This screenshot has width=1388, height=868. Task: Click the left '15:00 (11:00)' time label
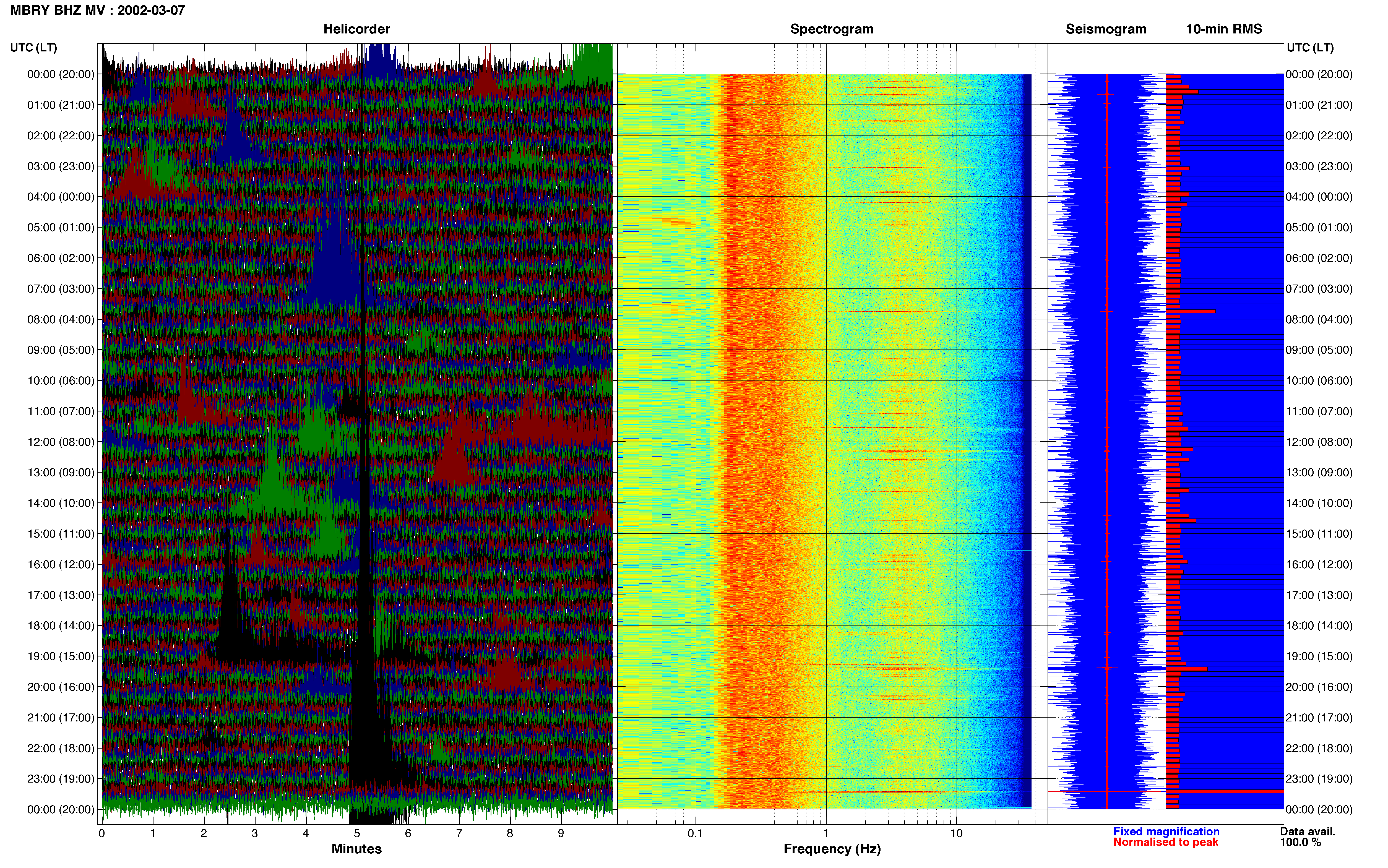[61, 534]
